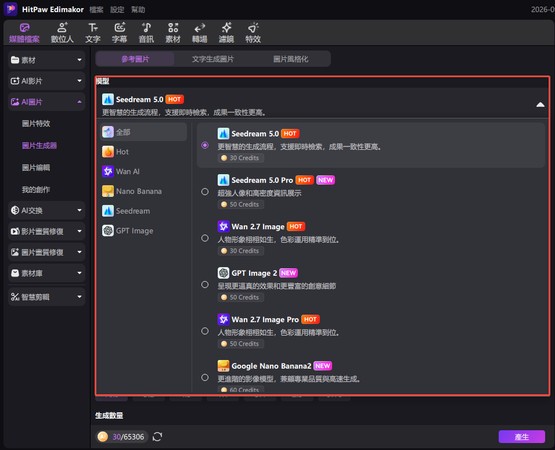Open the 濾鏡 filters tool
555x450 pixels.
coord(226,33)
